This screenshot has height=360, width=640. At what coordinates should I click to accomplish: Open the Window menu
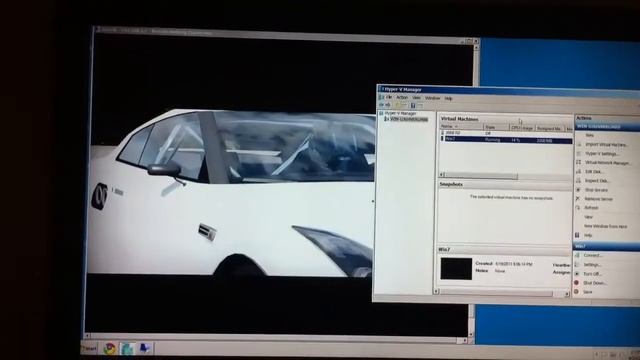coord(433,98)
